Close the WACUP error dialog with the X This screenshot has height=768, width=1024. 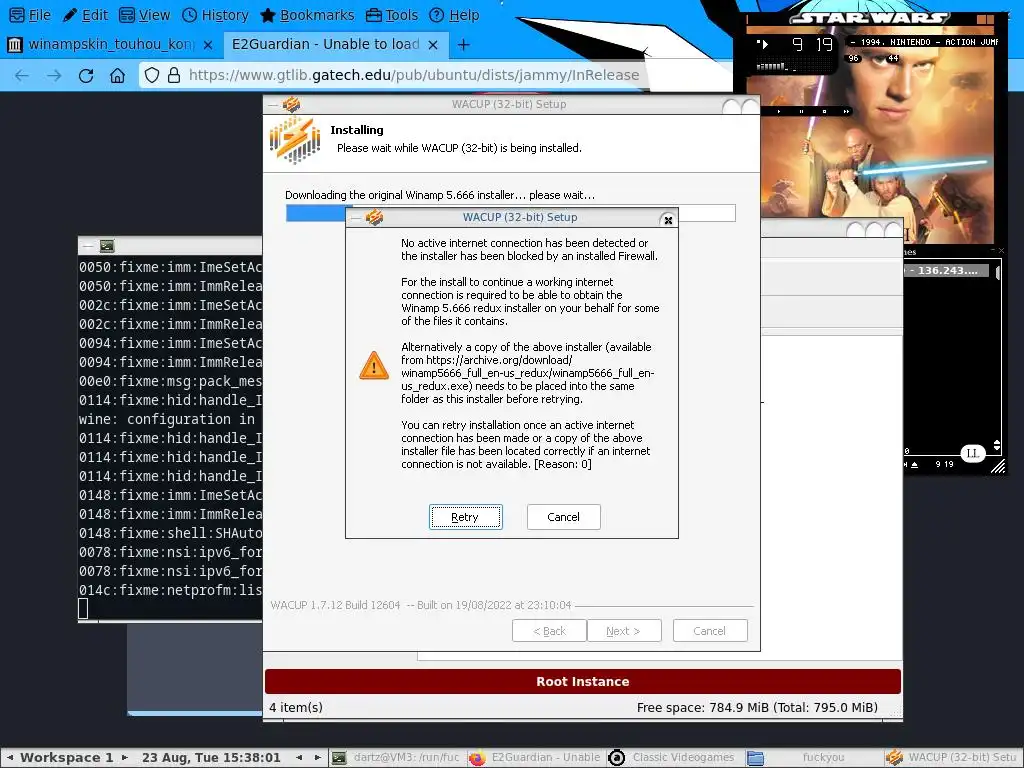coord(668,220)
